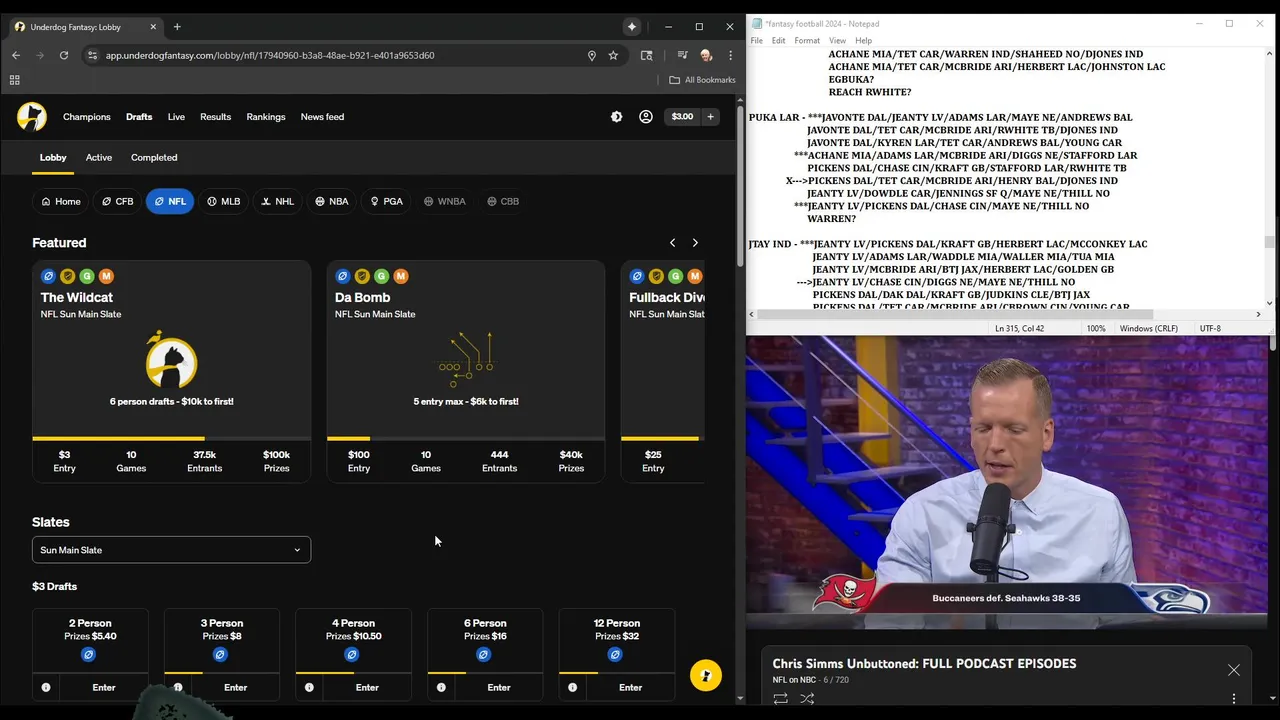The image size is (1280, 720).
Task: Open The Wildcat featured contest card
Action: tap(171, 372)
